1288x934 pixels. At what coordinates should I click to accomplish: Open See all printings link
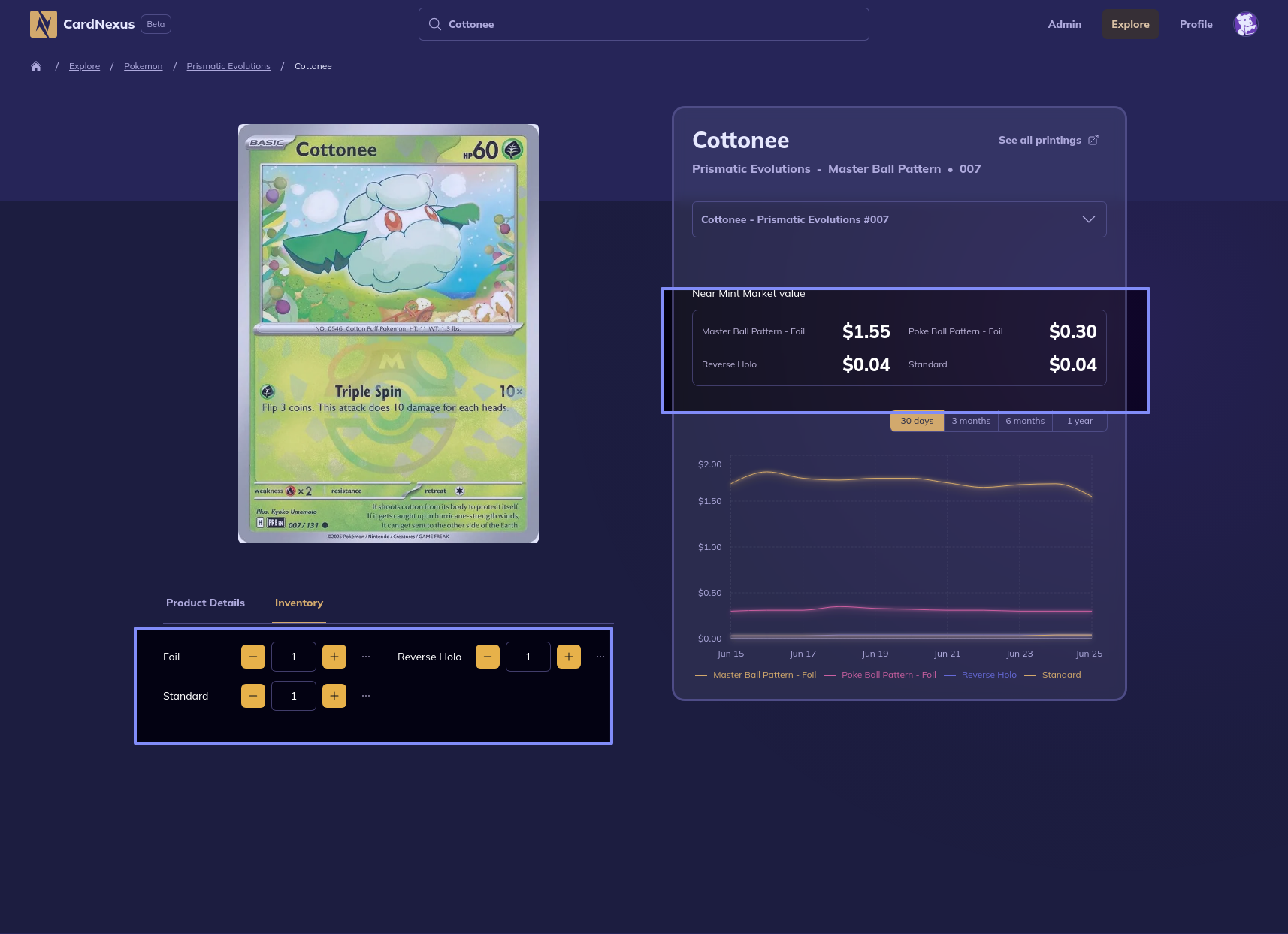click(x=1048, y=140)
